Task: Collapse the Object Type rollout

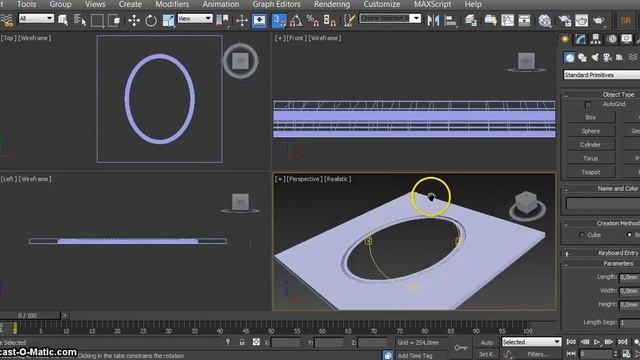Action: coord(566,96)
